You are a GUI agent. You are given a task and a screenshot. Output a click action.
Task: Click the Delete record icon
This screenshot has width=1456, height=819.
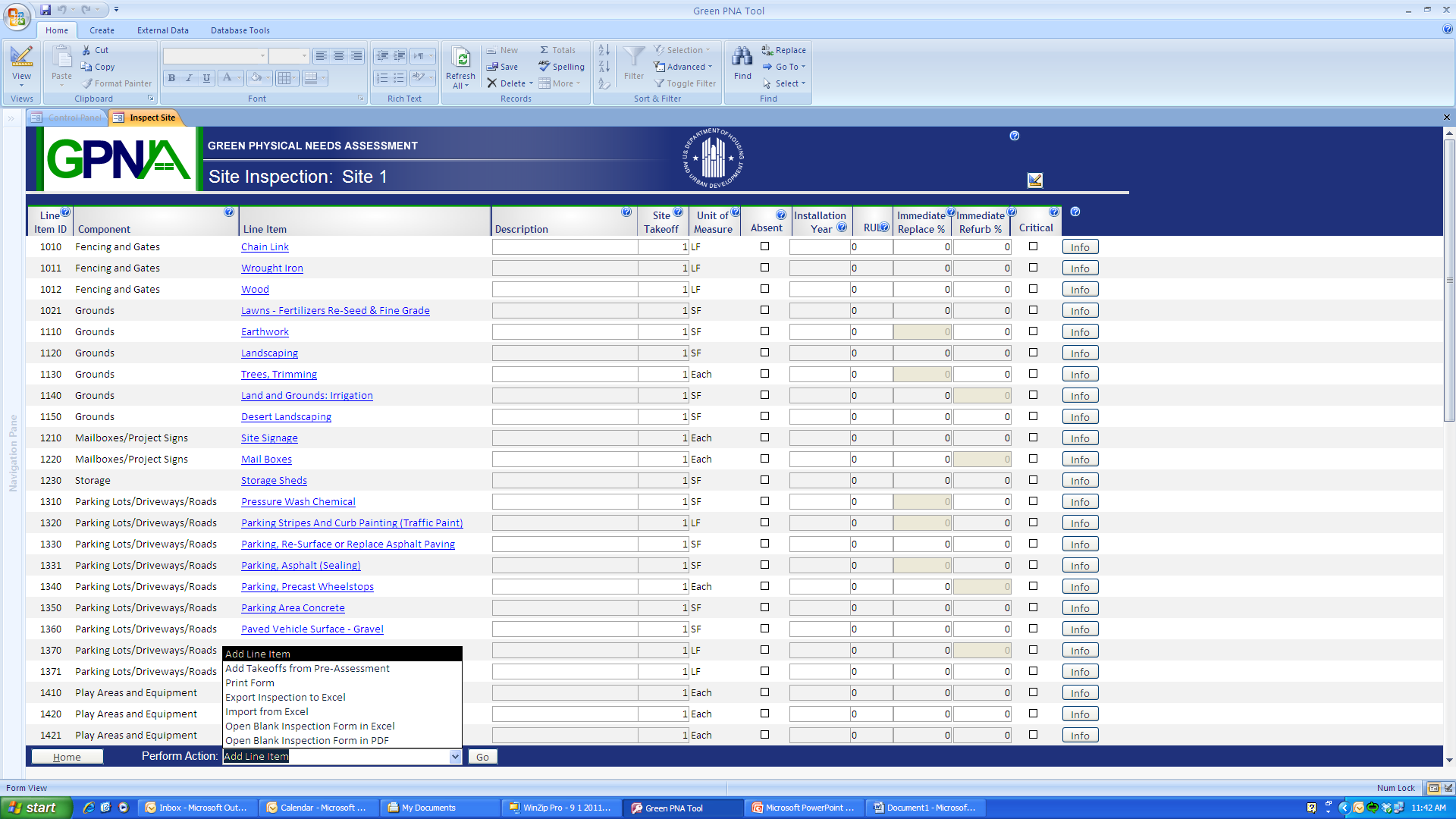tap(492, 83)
